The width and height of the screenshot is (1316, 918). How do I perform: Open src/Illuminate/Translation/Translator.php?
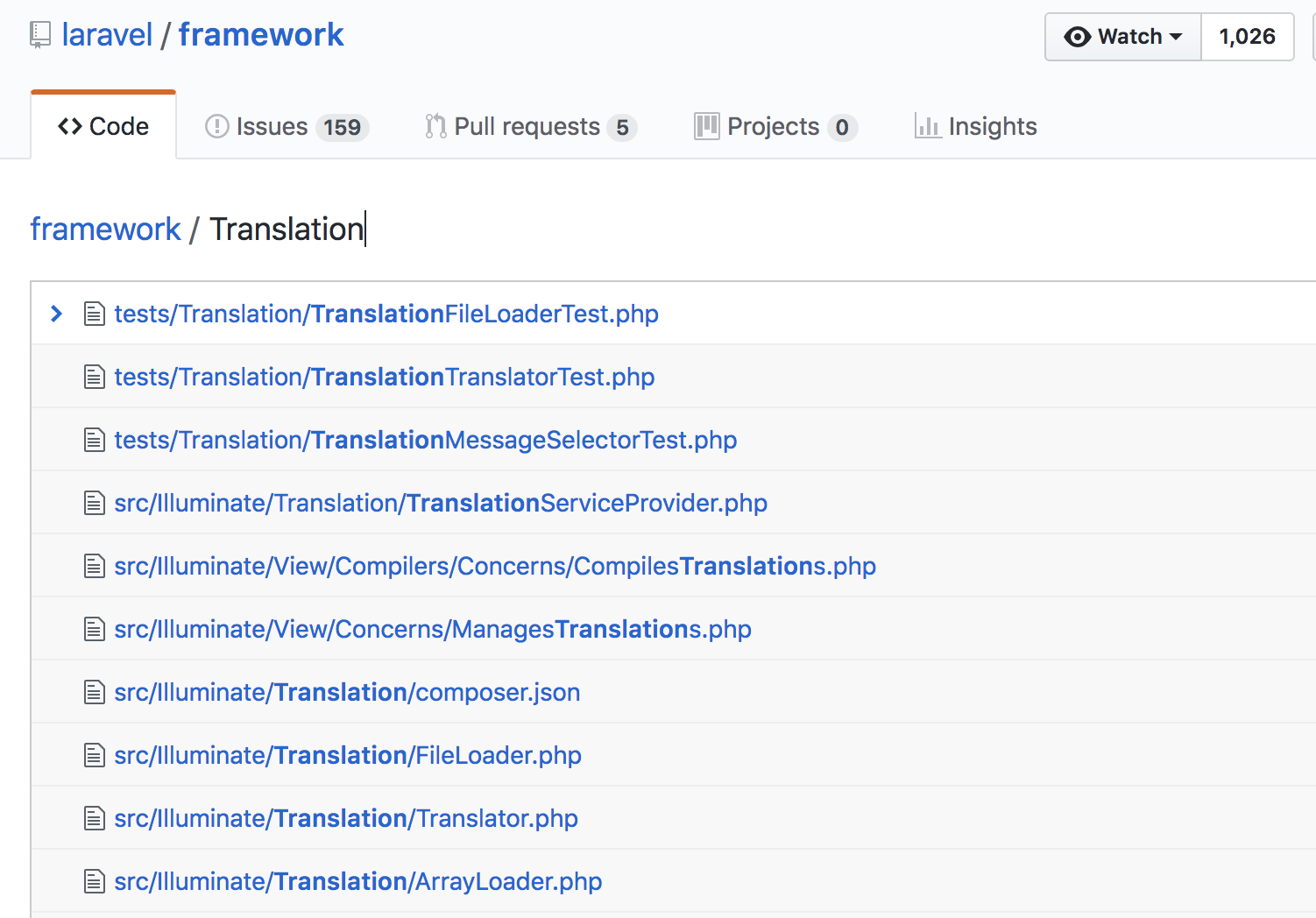tap(346, 818)
